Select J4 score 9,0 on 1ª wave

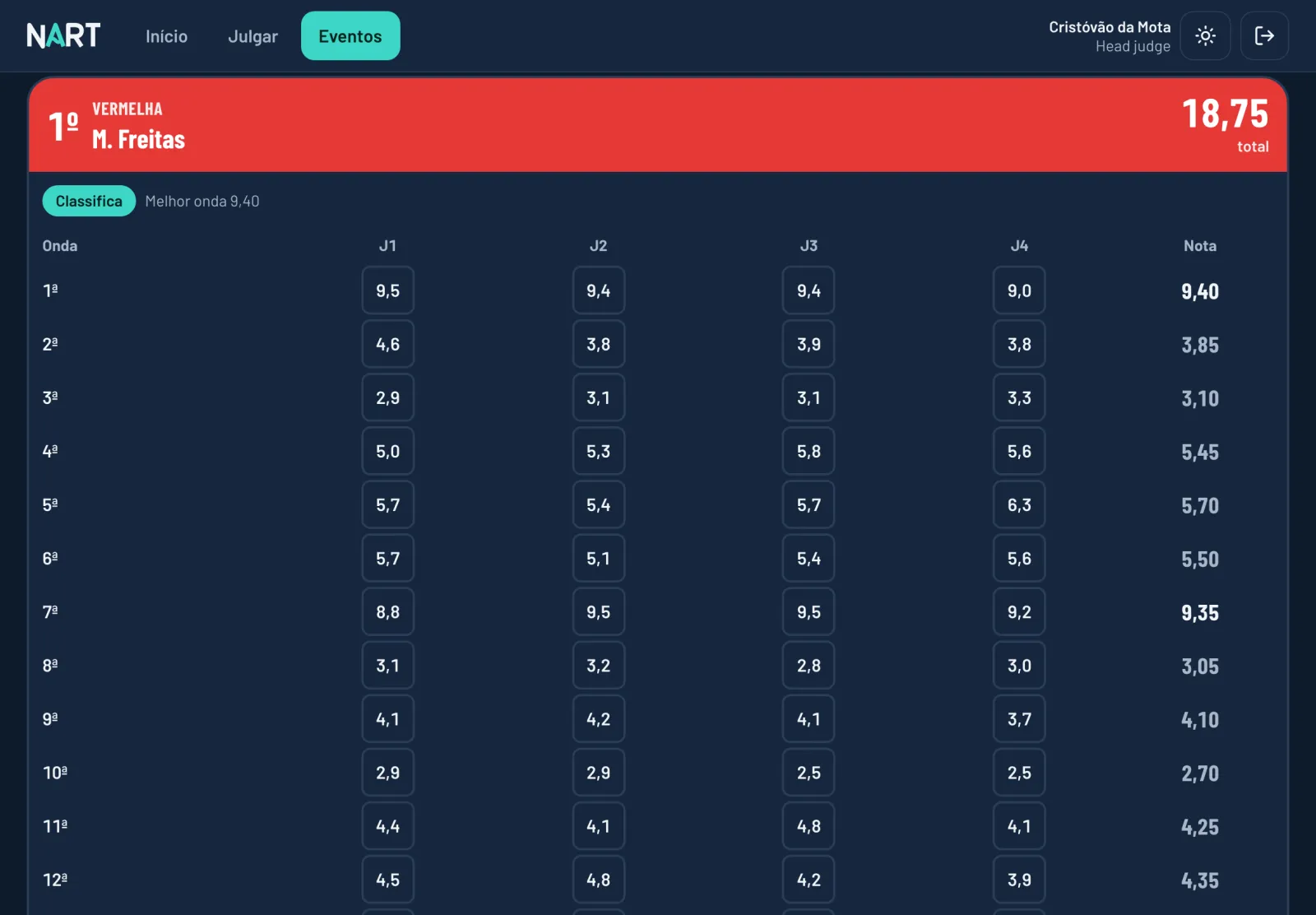(x=1019, y=290)
